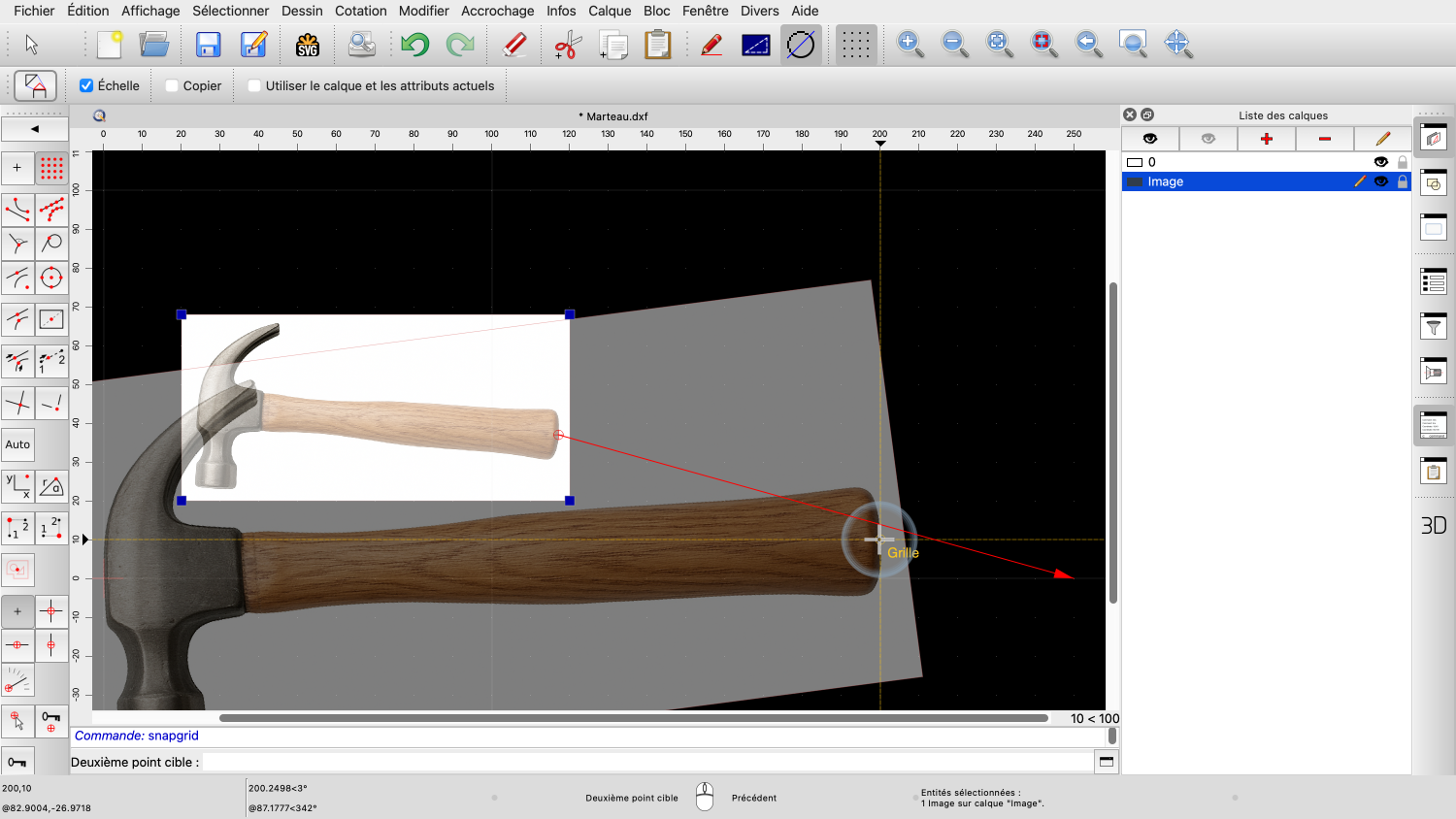Click the scissors cut icon

point(567,45)
